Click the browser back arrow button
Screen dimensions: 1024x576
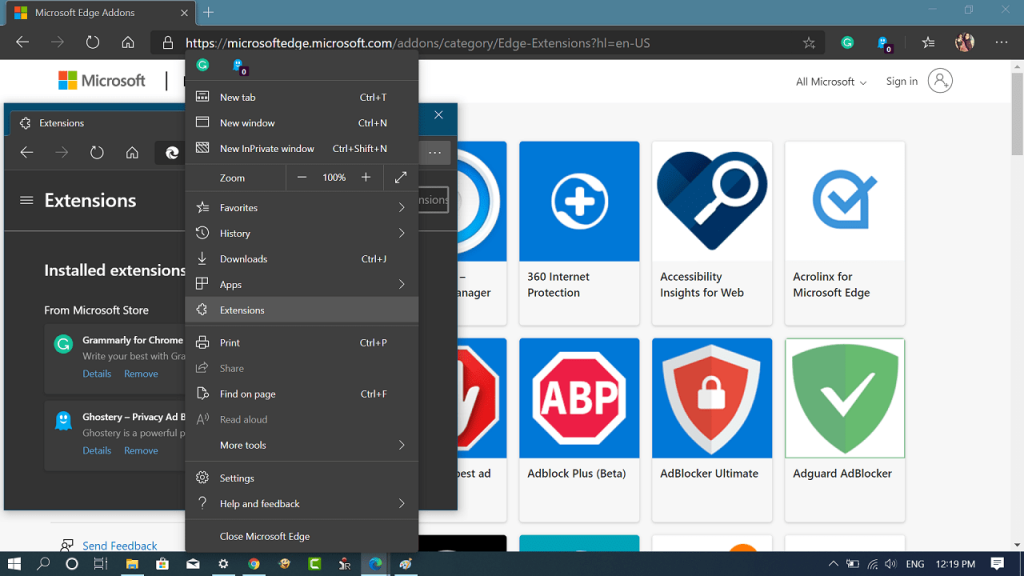pyautogui.click(x=22, y=42)
